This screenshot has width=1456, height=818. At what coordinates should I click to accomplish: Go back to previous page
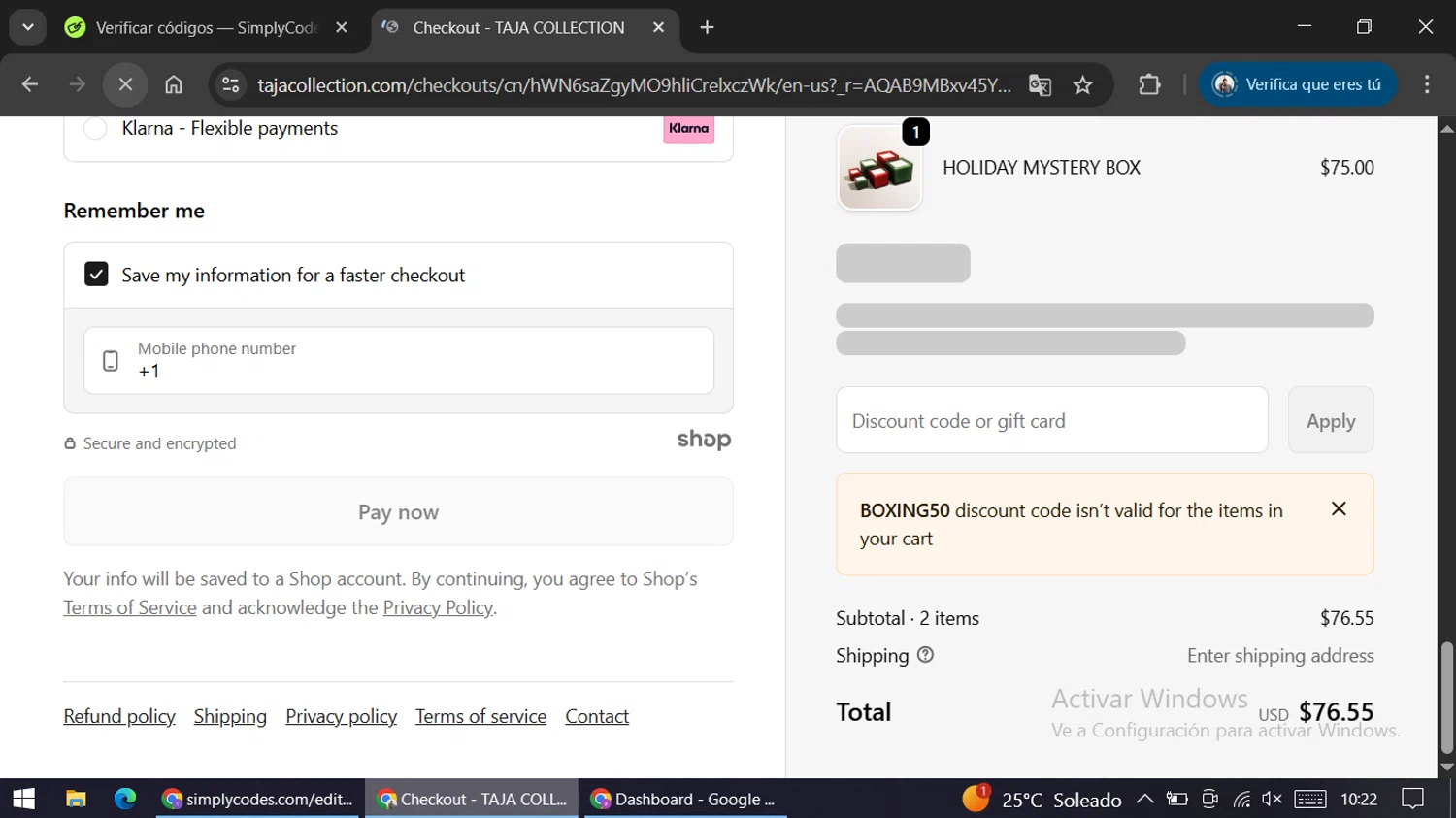tap(30, 84)
